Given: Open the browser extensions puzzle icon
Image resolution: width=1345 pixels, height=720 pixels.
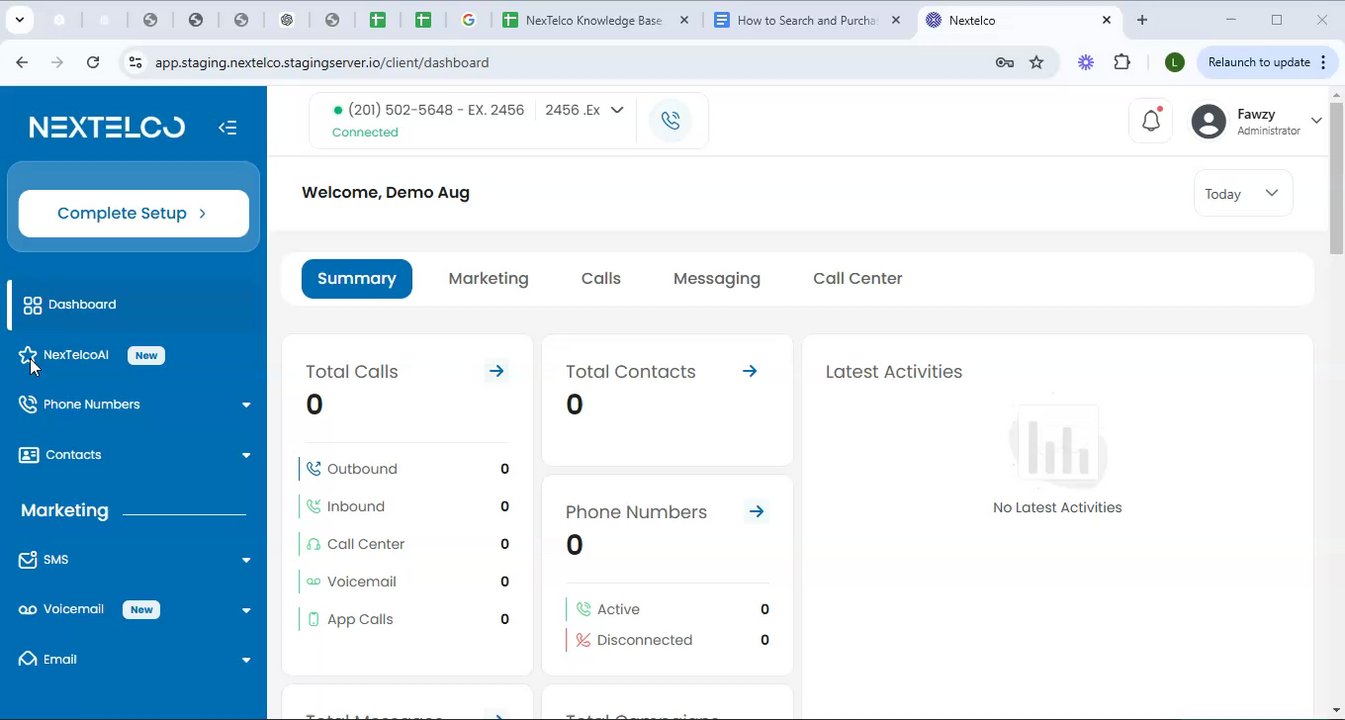Looking at the screenshot, I should point(1122,62).
